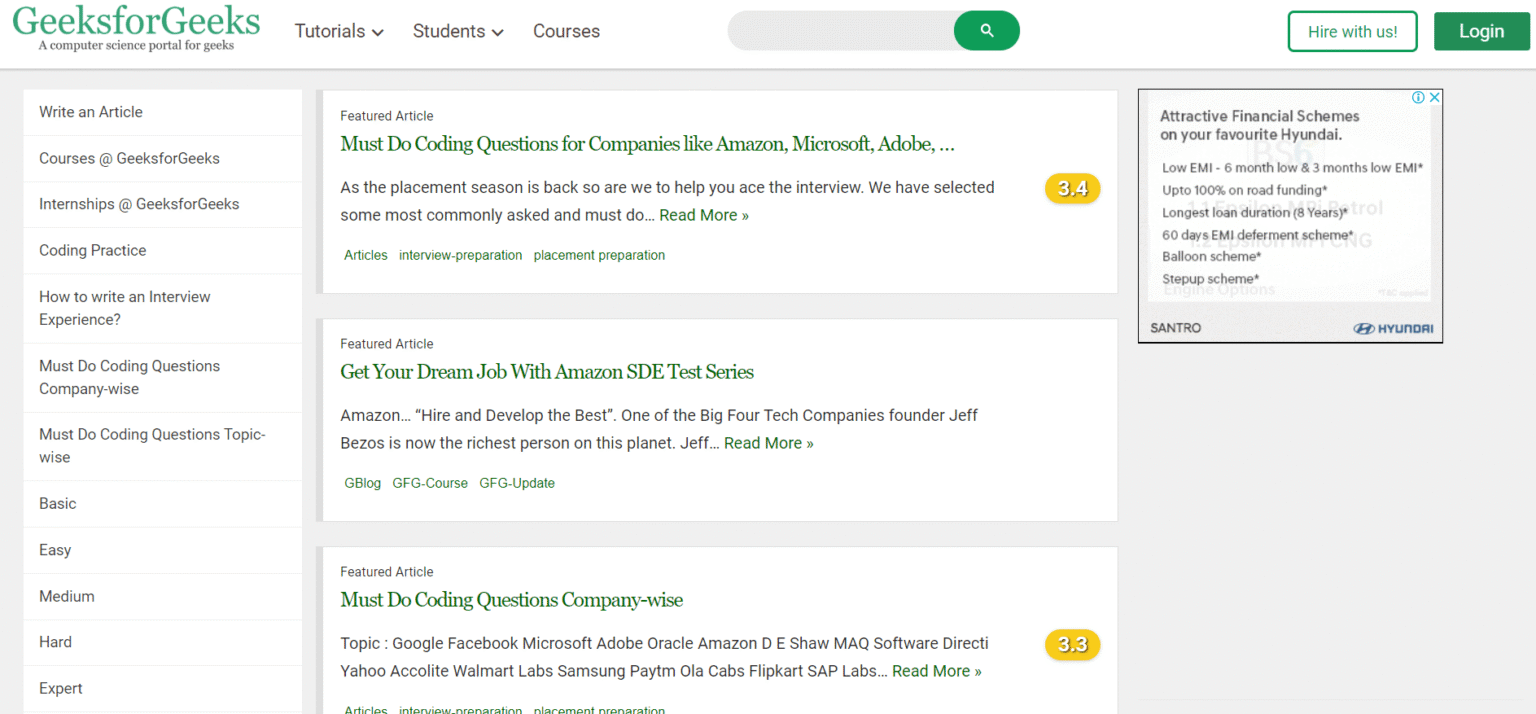The height and width of the screenshot is (714, 1536).
Task: Click the search magnifier icon
Action: [986, 31]
